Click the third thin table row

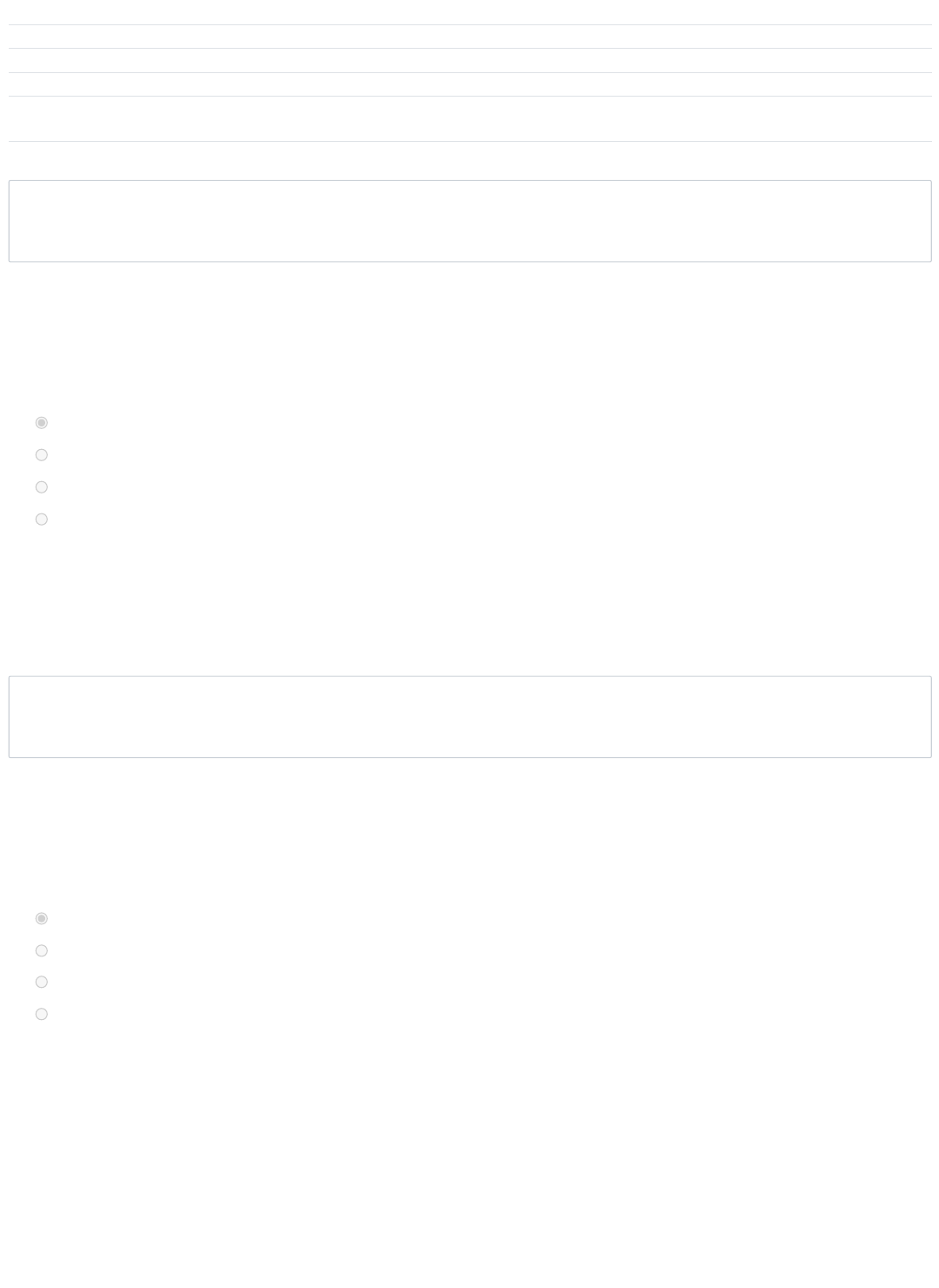pyautogui.click(x=470, y=60)
